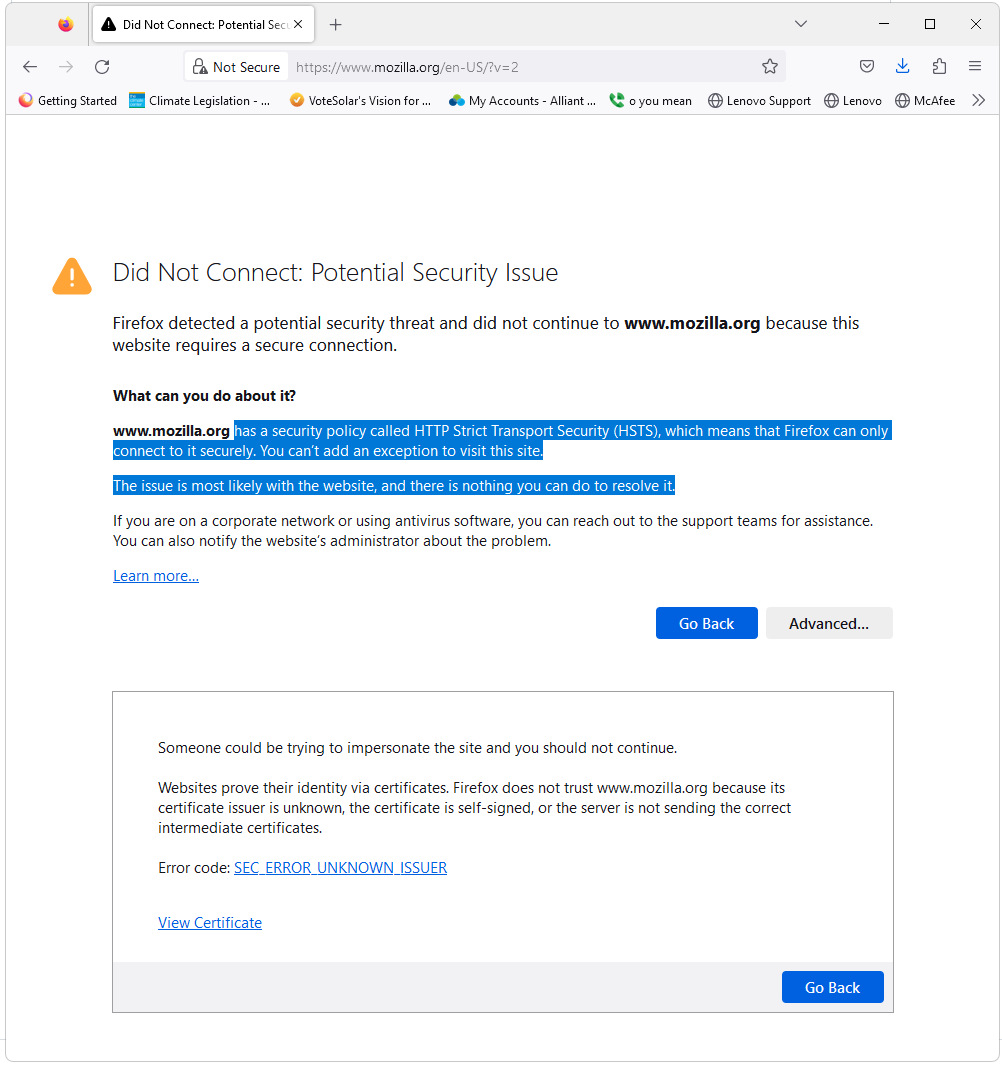Open the Lenovo Support bookmark

pos(759,100)
